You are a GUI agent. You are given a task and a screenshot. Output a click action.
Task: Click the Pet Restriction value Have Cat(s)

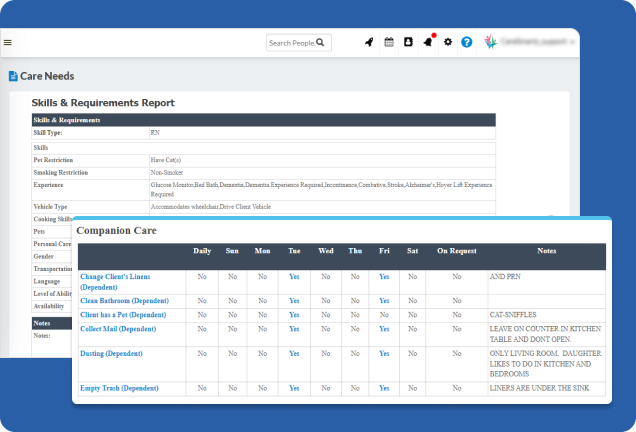166,160
